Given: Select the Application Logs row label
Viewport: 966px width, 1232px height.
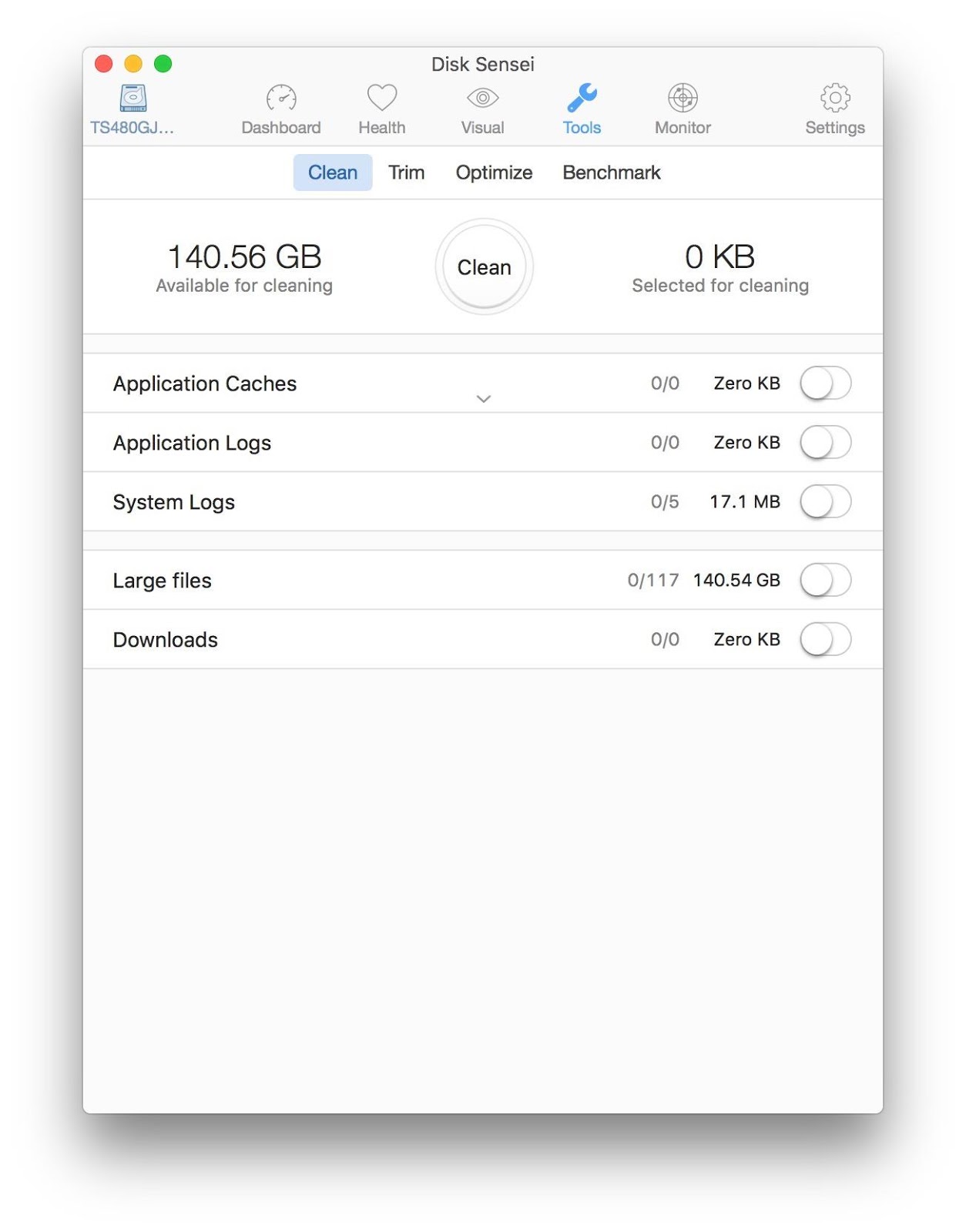Looking at the screenshot, I should (192, 443).
